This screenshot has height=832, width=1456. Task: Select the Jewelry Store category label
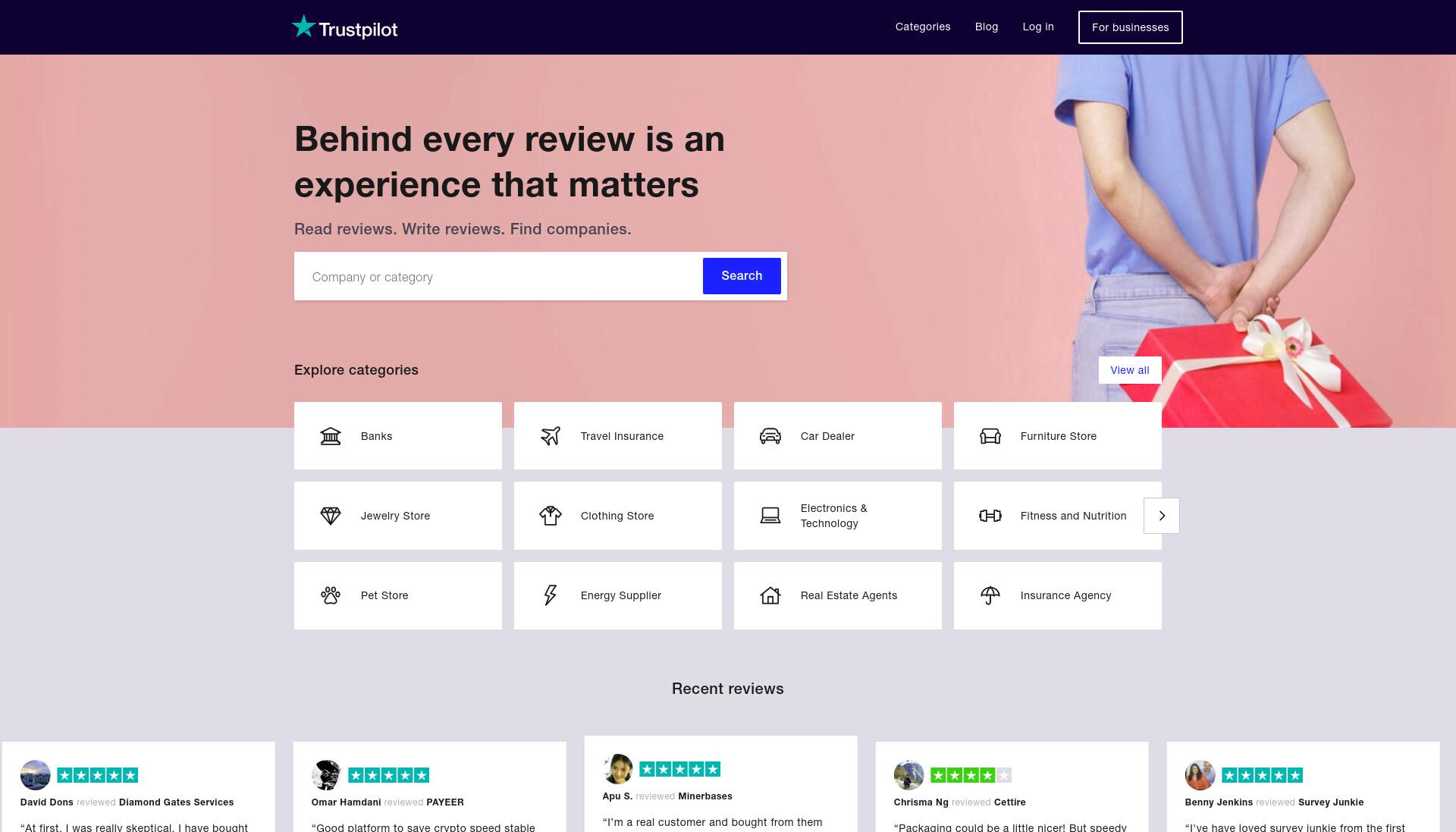395,516
